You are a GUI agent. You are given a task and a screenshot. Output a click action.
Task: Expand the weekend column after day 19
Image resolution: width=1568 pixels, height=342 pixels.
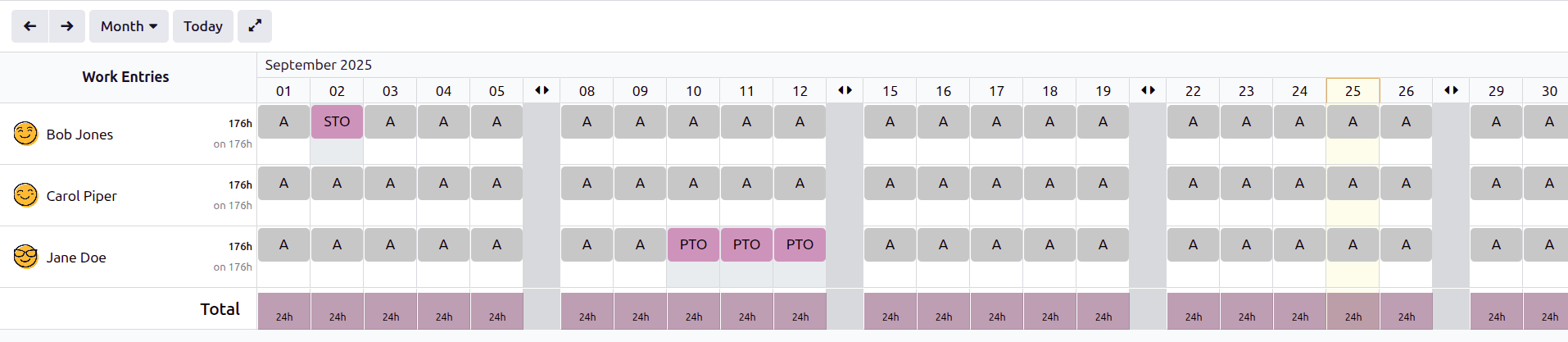[x=1148, y=90]
